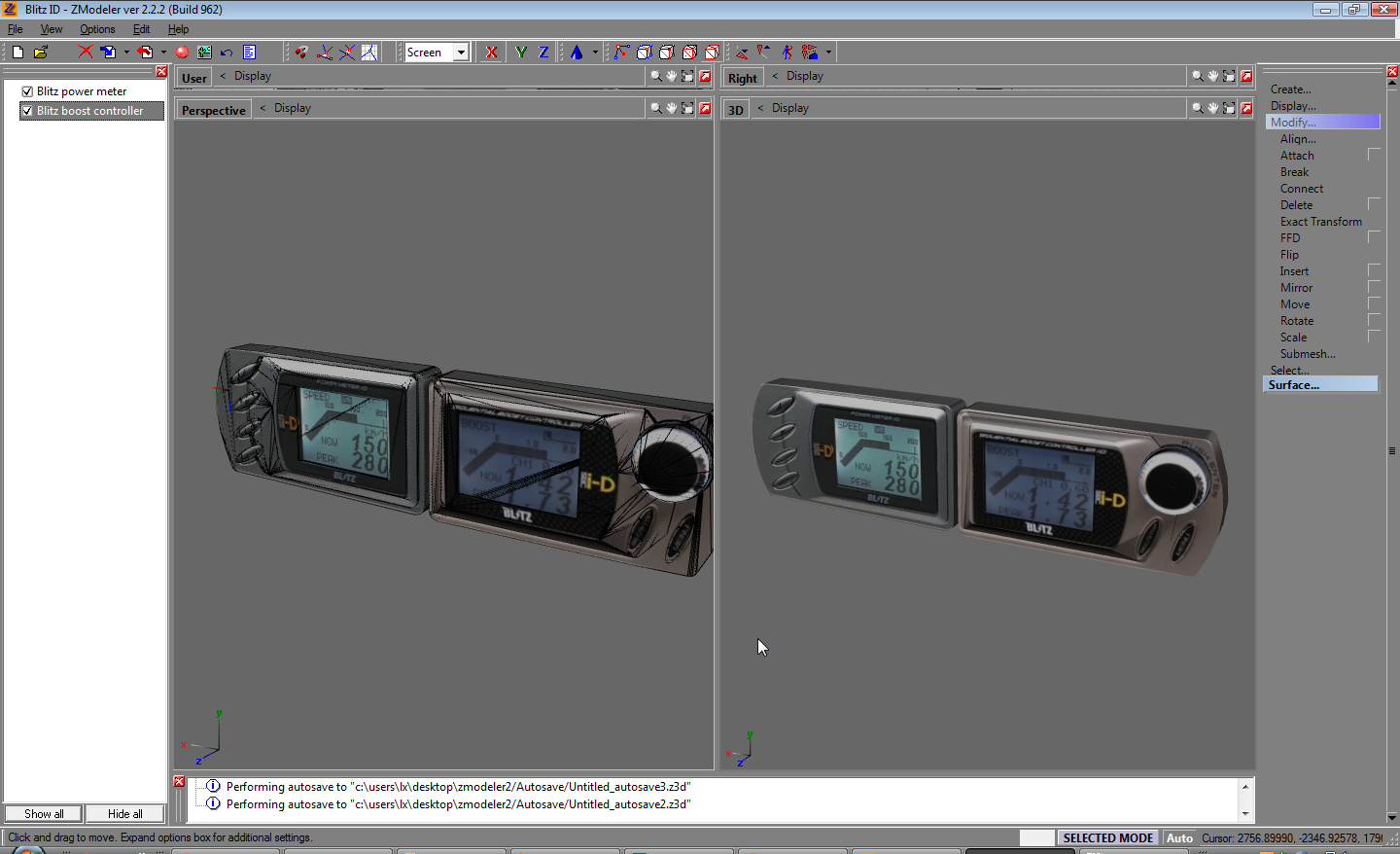Toggle the X axis lock

(491, 52)
